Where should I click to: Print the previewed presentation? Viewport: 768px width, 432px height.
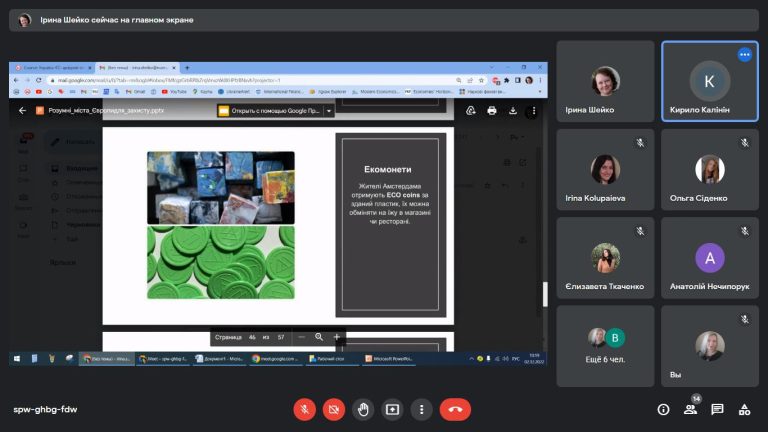[492, 111]
